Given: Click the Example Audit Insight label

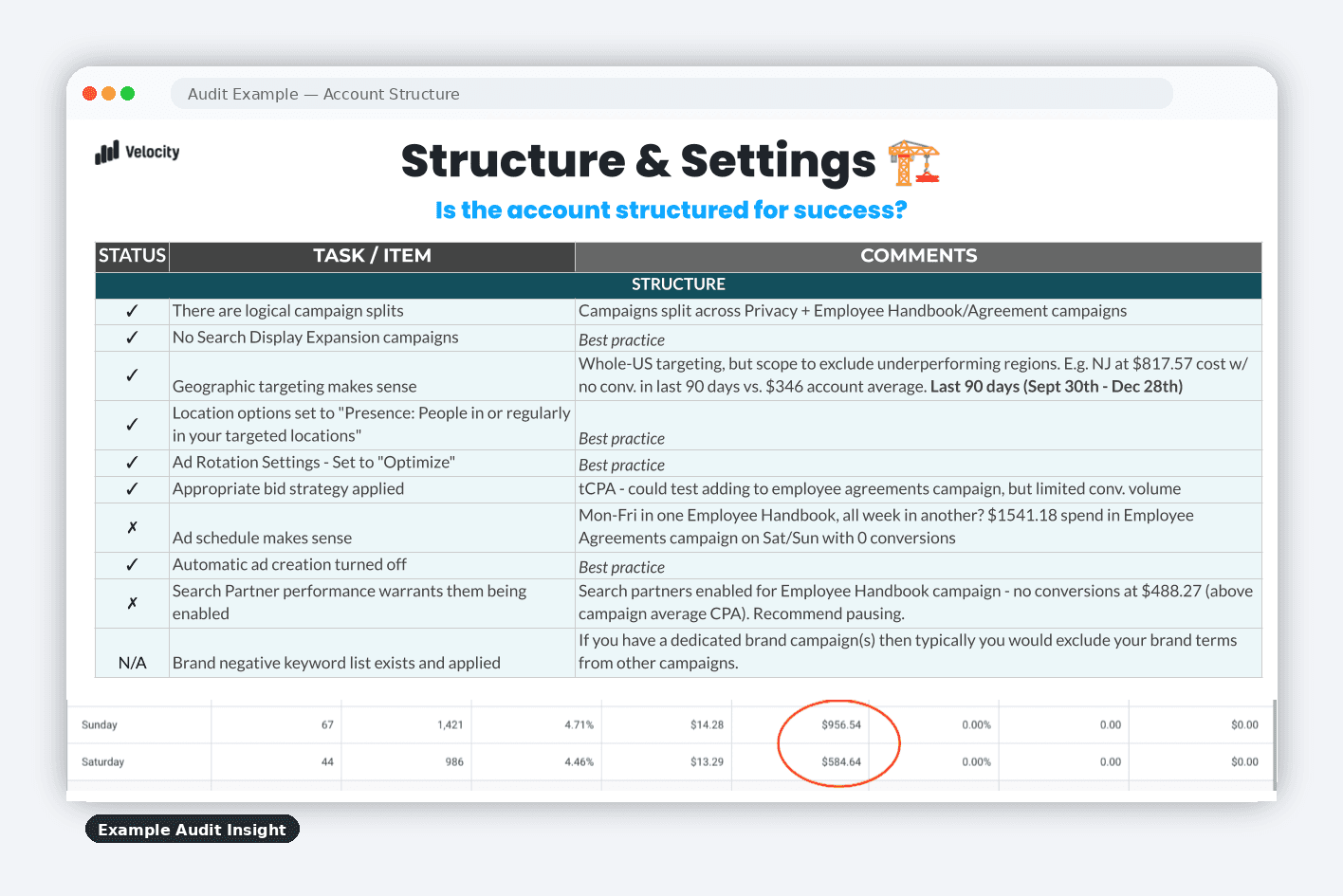Looking at the screenshot, I should 193,830.
